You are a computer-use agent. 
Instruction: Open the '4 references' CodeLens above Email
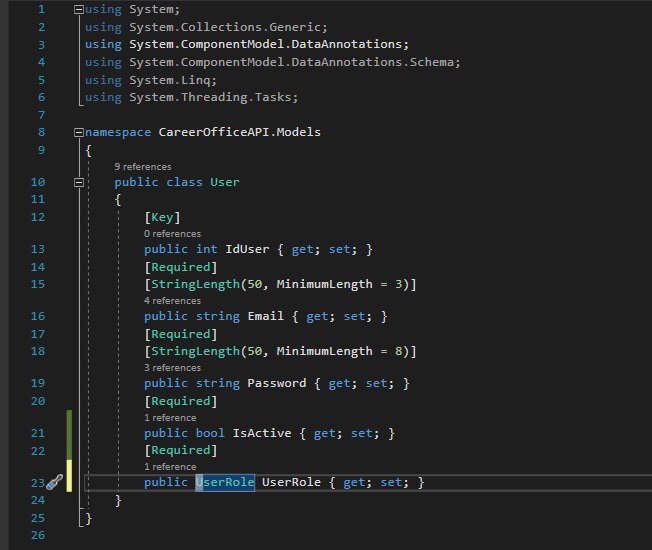pos(172,301)
